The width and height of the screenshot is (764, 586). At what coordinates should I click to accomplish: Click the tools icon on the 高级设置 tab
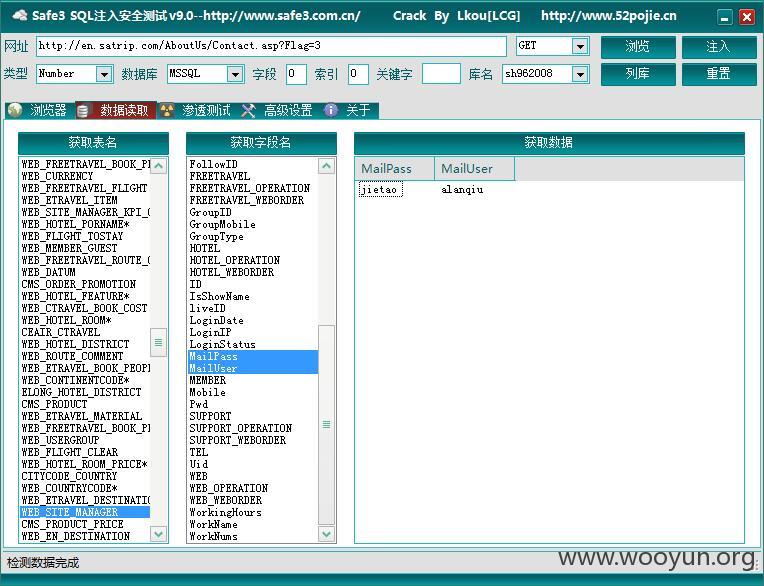(248, 111)
